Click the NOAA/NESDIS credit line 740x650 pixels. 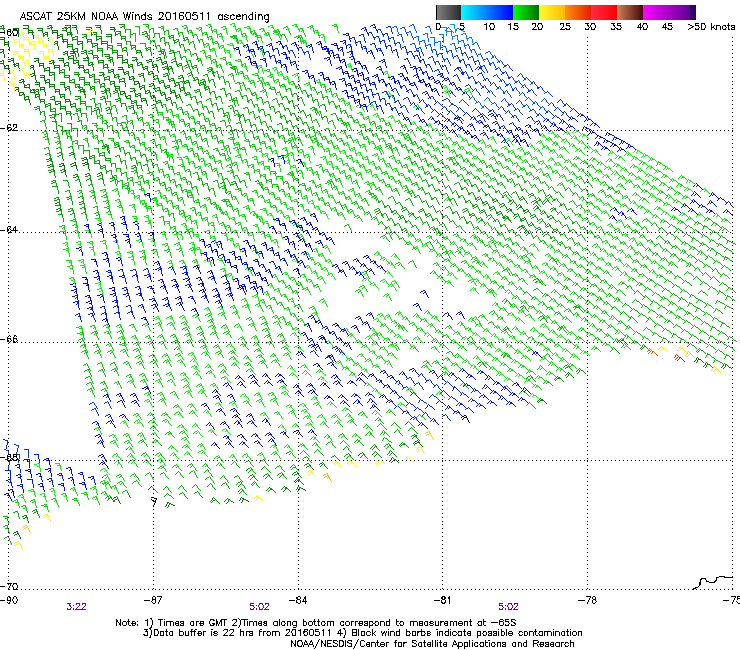pos(432,644)
